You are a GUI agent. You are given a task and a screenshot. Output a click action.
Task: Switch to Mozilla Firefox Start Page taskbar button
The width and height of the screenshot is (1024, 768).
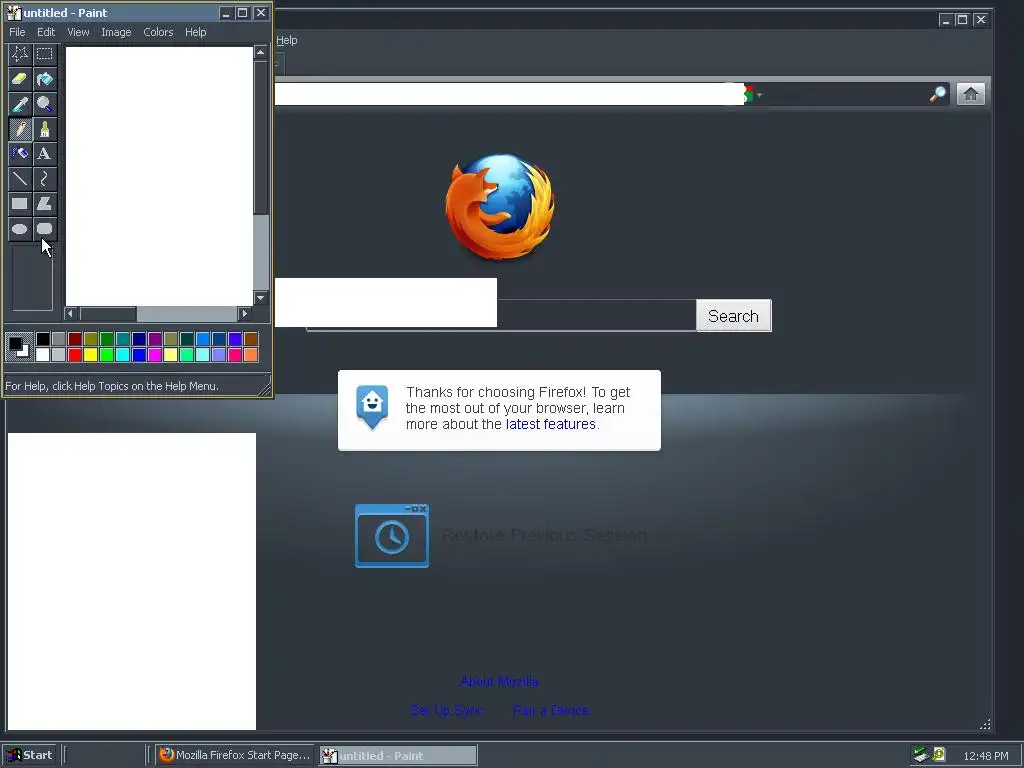click(x=236, y=755)
